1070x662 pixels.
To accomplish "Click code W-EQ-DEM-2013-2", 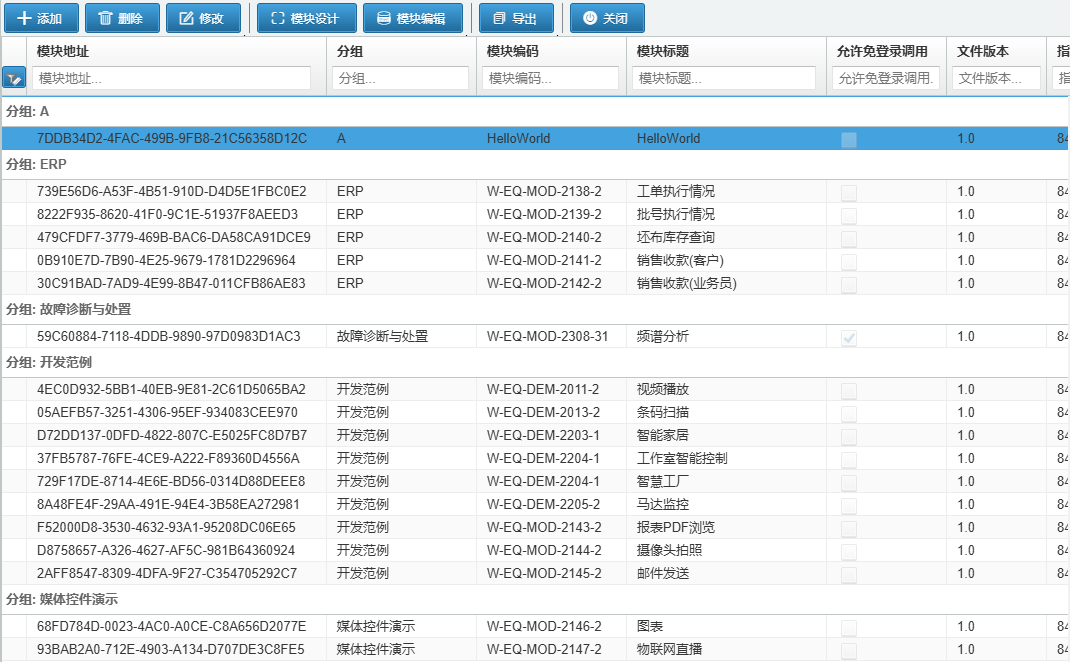I will coord(543,412).
